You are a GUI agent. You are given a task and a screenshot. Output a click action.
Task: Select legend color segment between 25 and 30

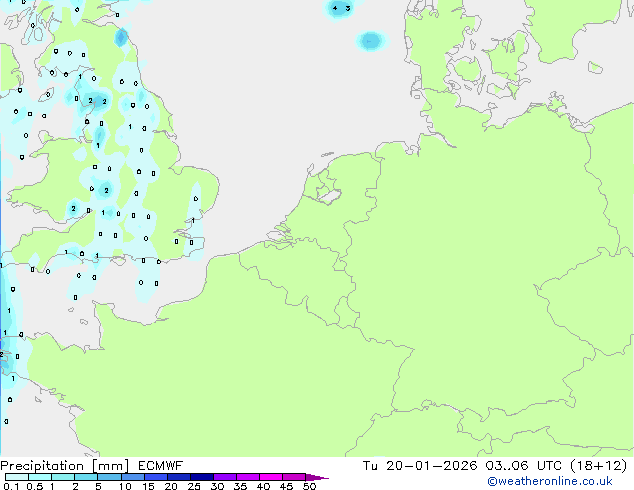coord(204,478)
